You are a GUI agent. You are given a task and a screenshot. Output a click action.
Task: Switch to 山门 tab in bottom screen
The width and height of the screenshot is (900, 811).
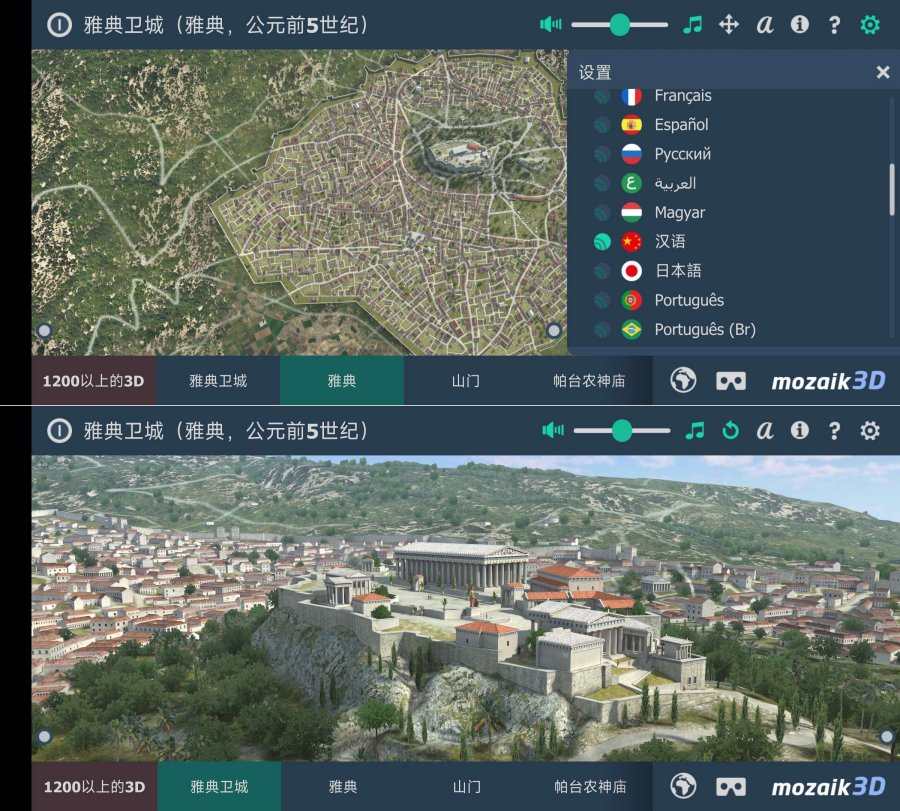pos(467,787)
